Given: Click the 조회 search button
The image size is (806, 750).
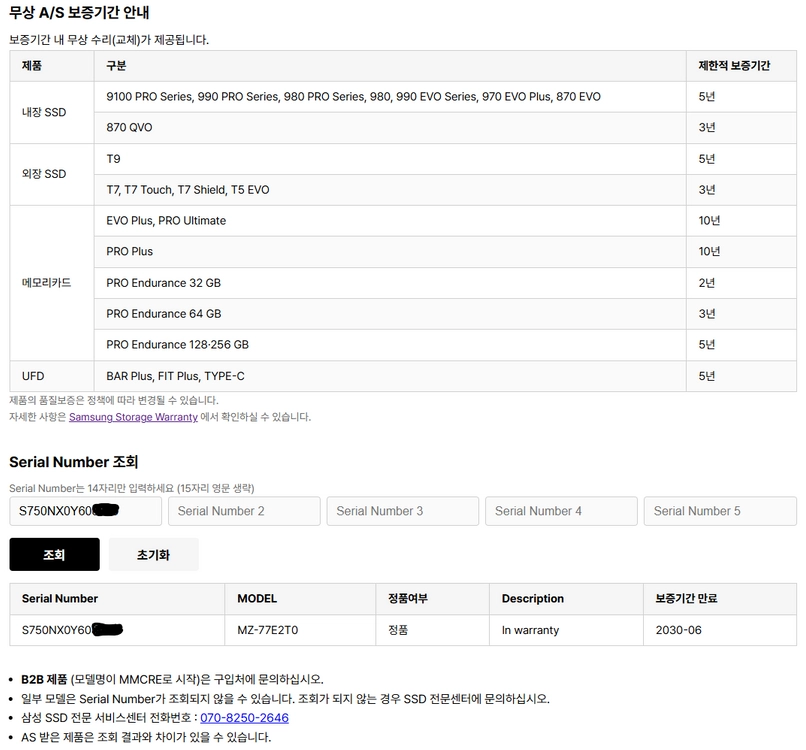Looking at the screenshot, I should click(54, 554).
